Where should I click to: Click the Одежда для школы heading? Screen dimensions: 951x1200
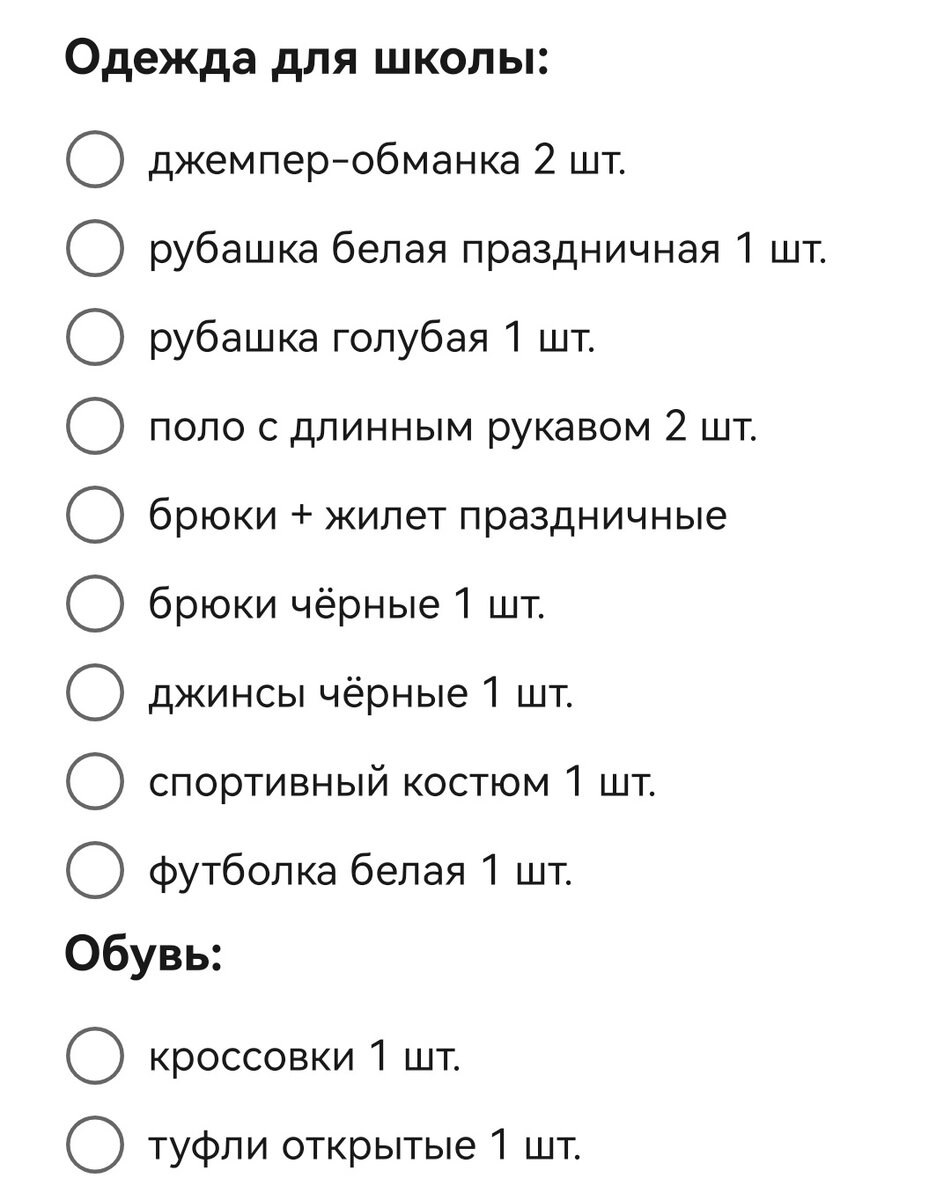[x=307, y=62]
